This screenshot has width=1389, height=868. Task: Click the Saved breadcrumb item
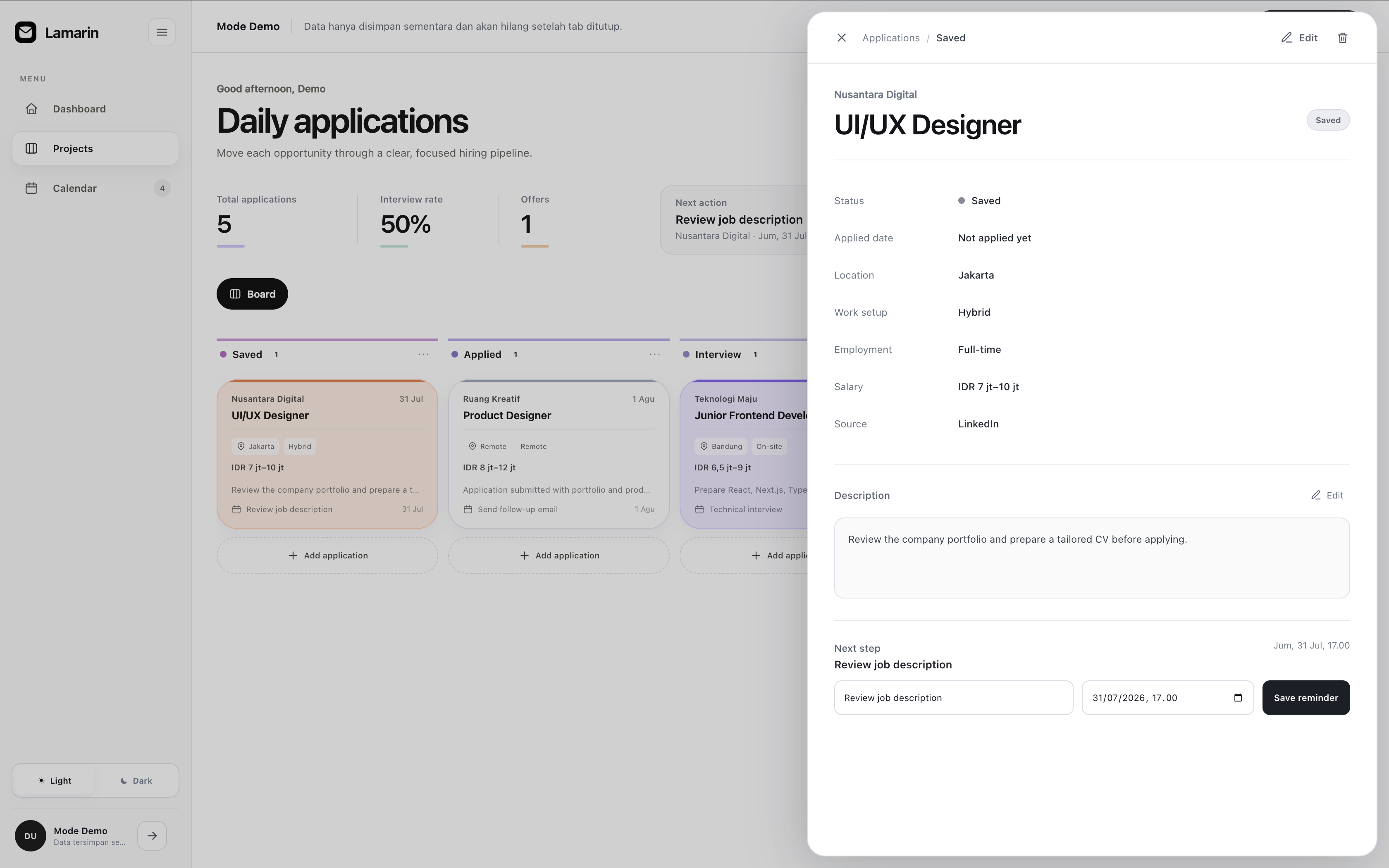pyautogui.click(x=950, y=37)
